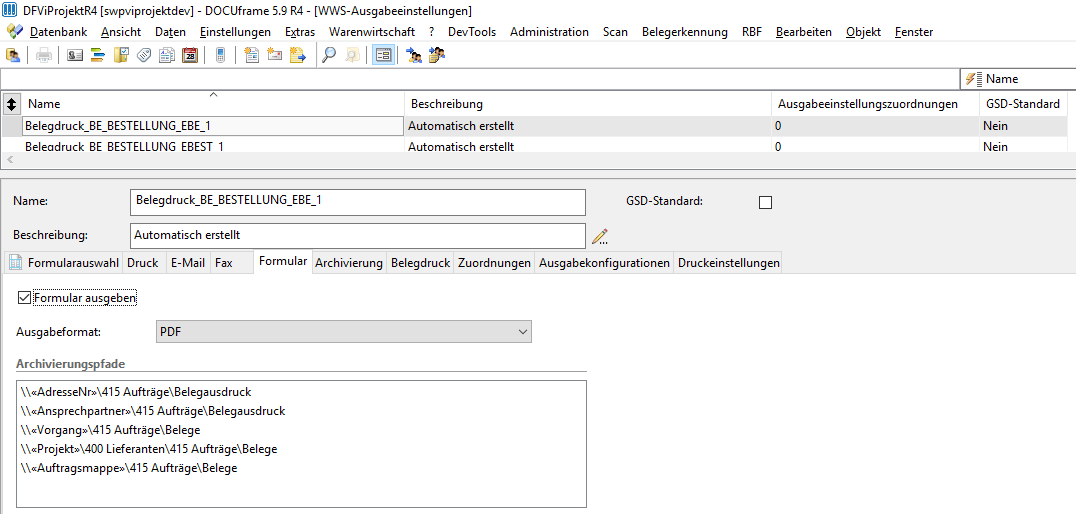Click the new note with arrow icon
Viewport: 1076px width, 514px height.
[297, 56]
